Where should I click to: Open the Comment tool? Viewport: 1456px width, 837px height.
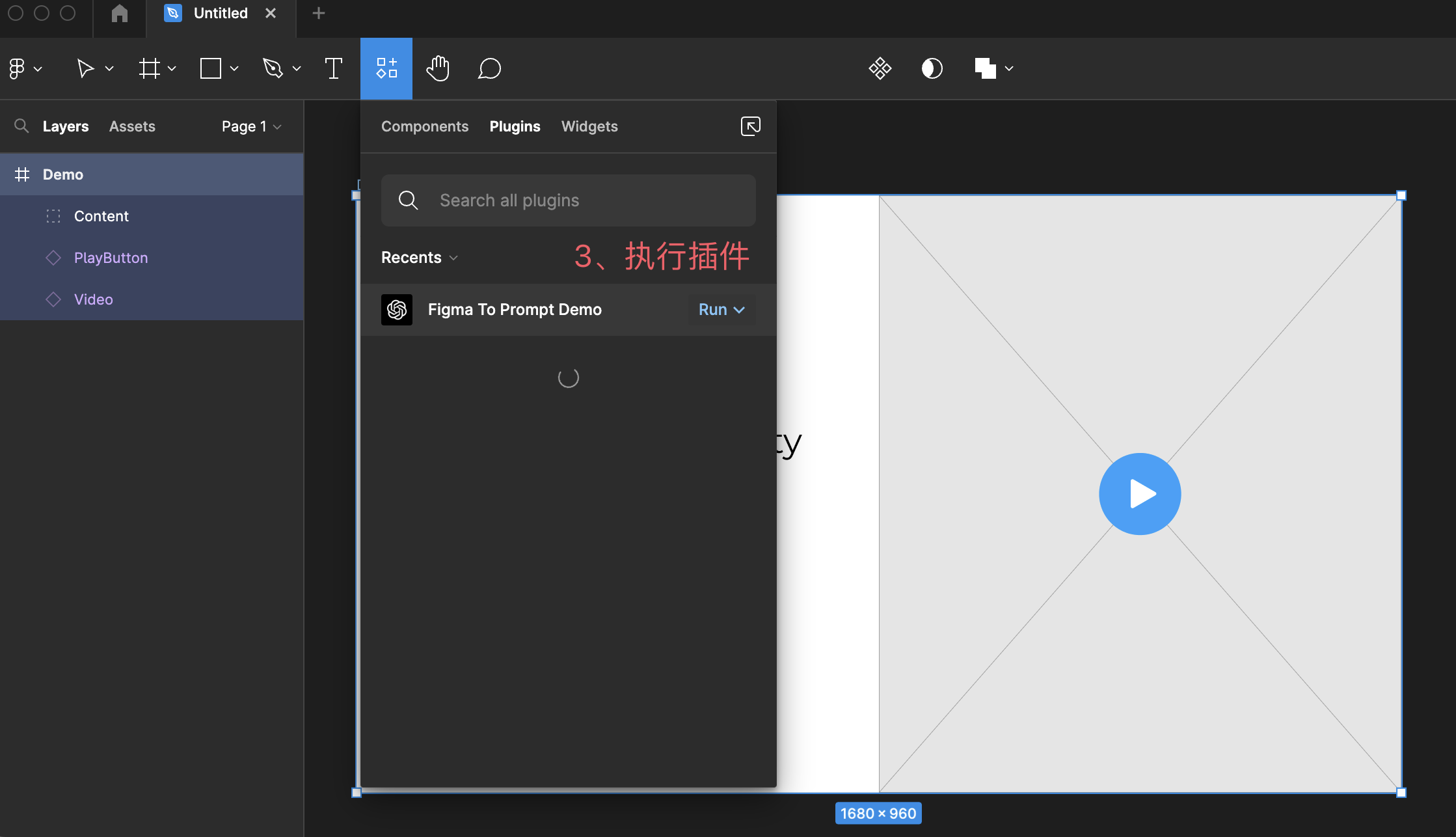tap(489, 68)
